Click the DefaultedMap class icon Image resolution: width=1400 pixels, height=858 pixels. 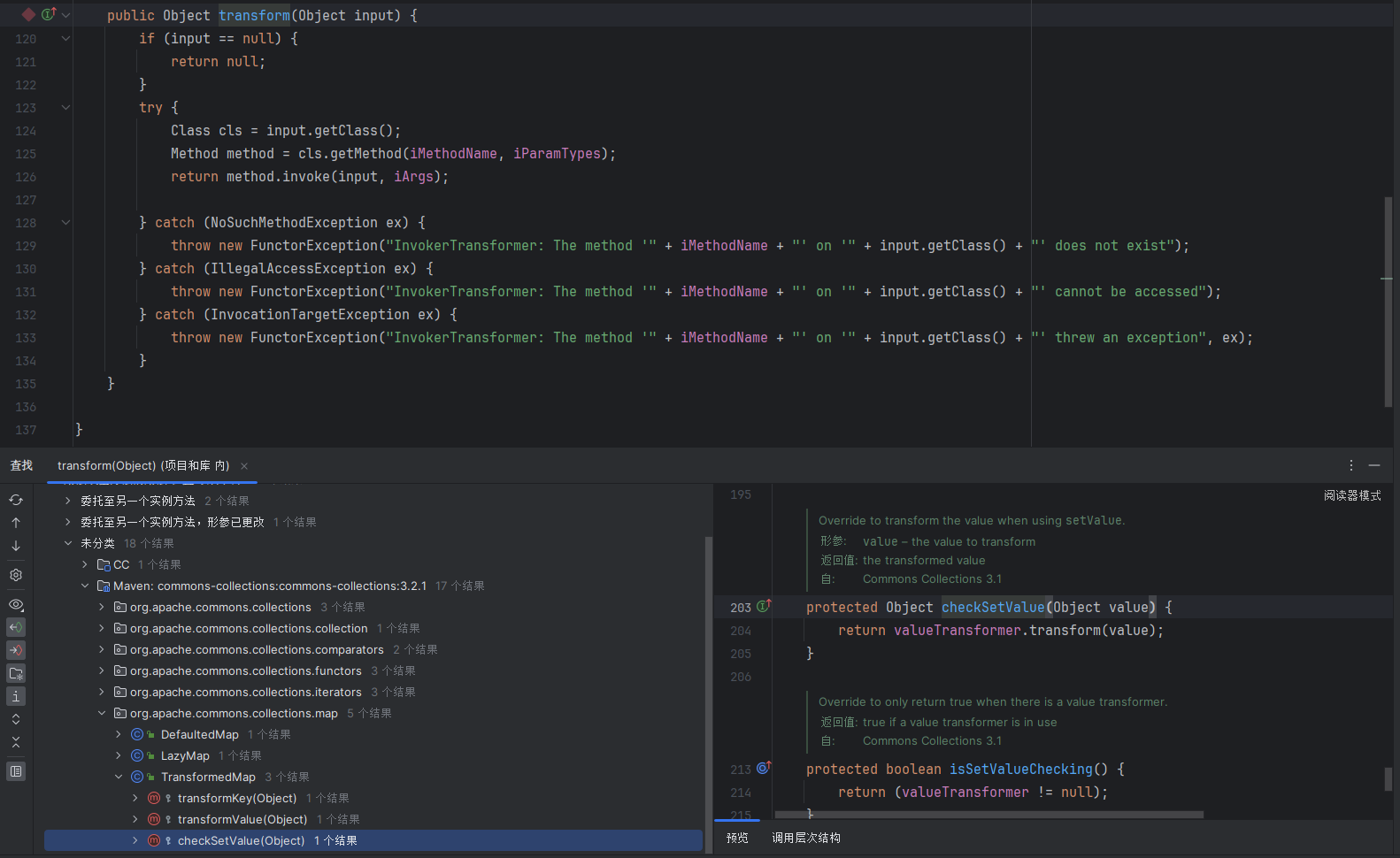click(137, 734)
